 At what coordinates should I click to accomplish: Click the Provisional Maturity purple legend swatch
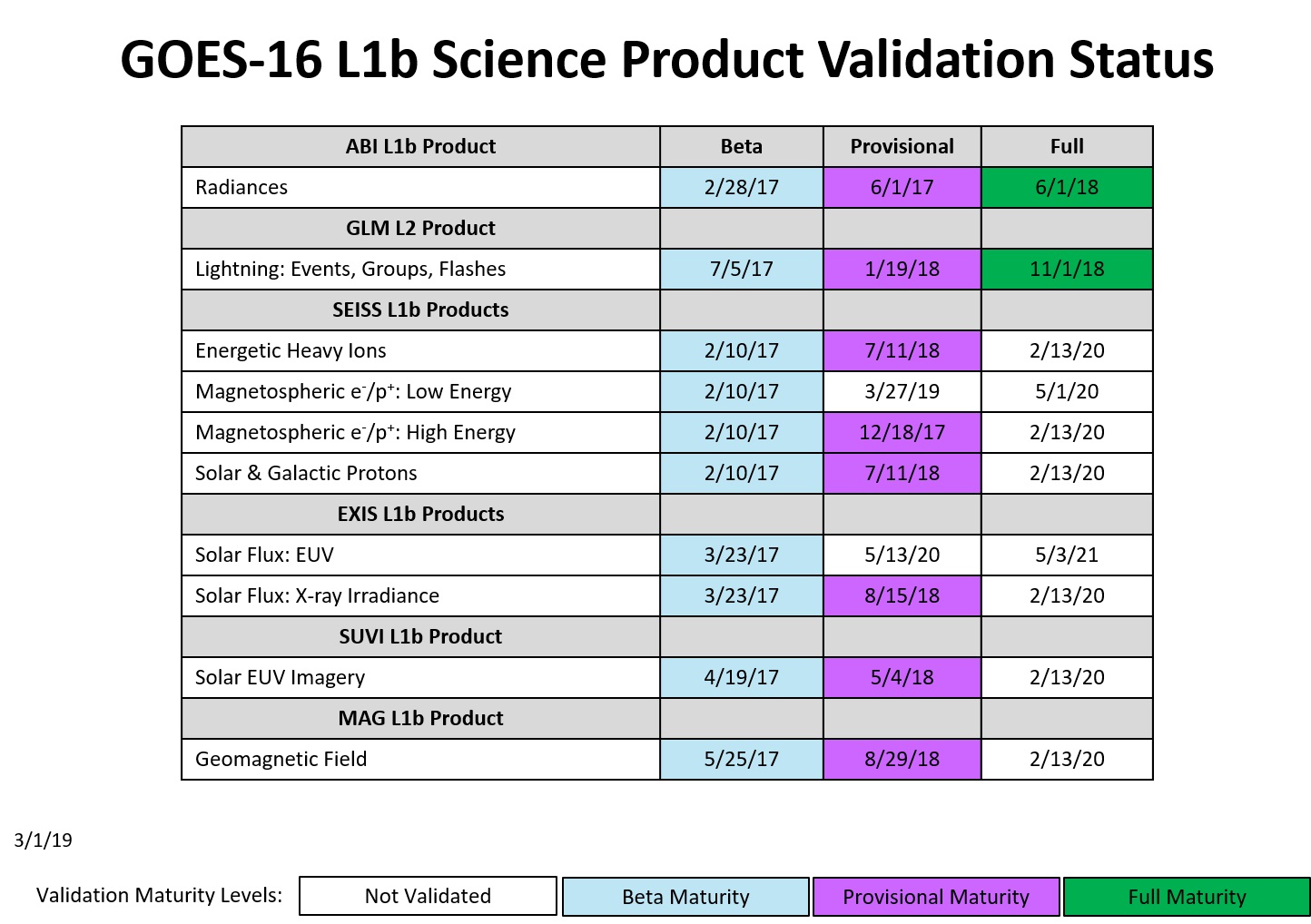click(936, 897)
